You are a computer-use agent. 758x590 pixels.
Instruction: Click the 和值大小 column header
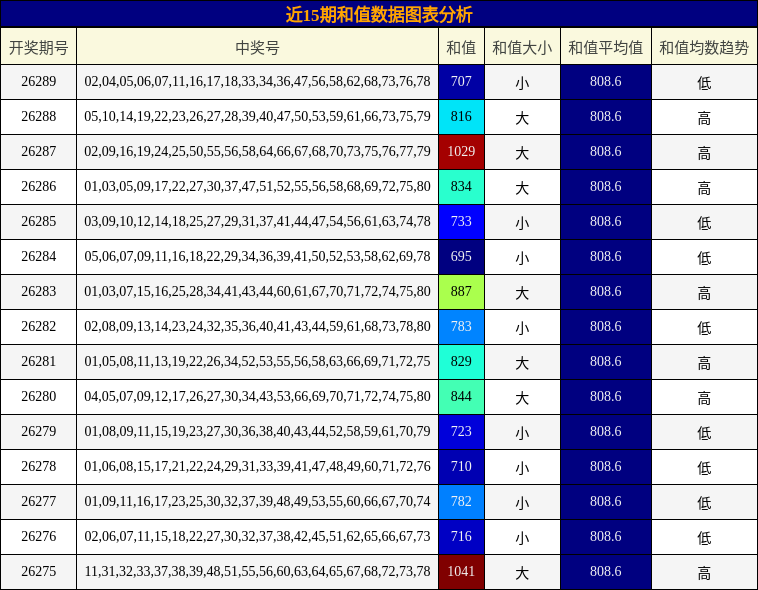point(522,47)
